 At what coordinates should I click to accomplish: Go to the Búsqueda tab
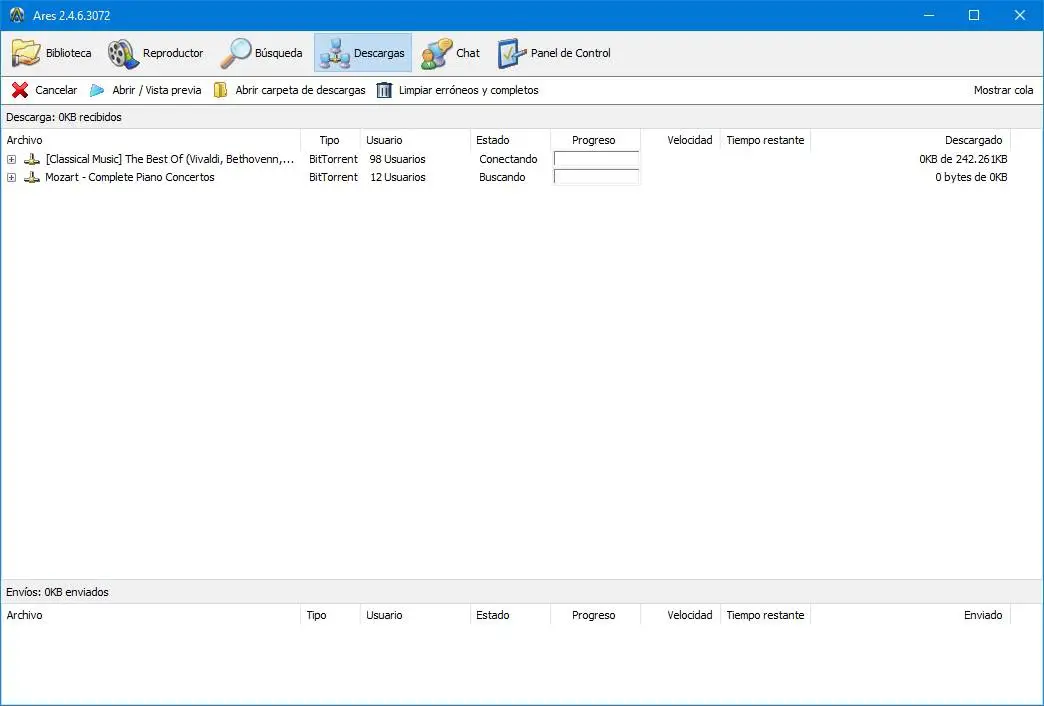click(262, 53)
